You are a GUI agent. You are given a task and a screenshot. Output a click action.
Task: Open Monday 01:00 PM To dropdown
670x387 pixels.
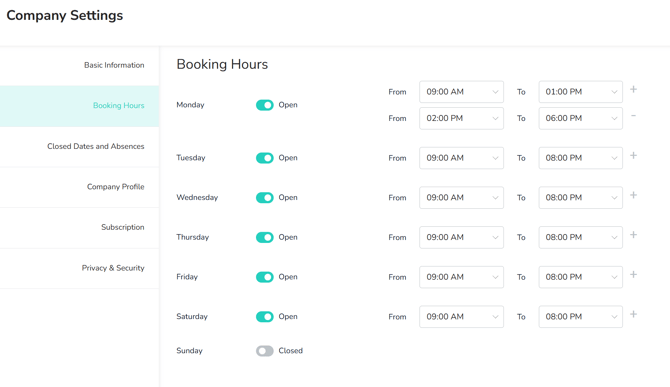point(580,92)
